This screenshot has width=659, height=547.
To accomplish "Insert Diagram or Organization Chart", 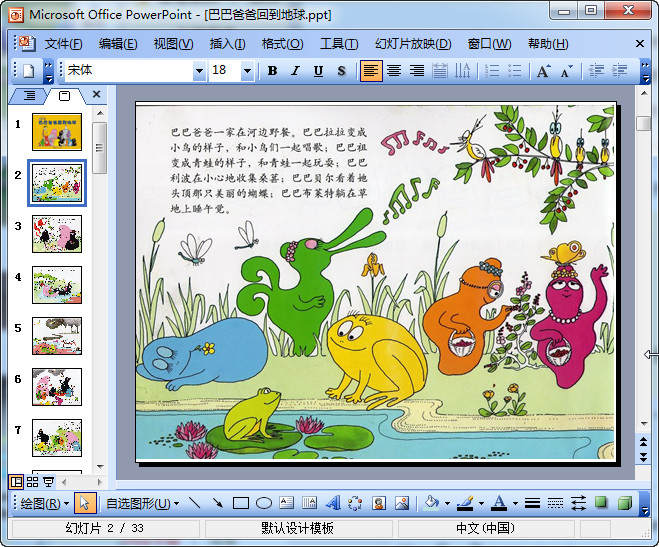I will pyautogui.click(x=356, y=503).
